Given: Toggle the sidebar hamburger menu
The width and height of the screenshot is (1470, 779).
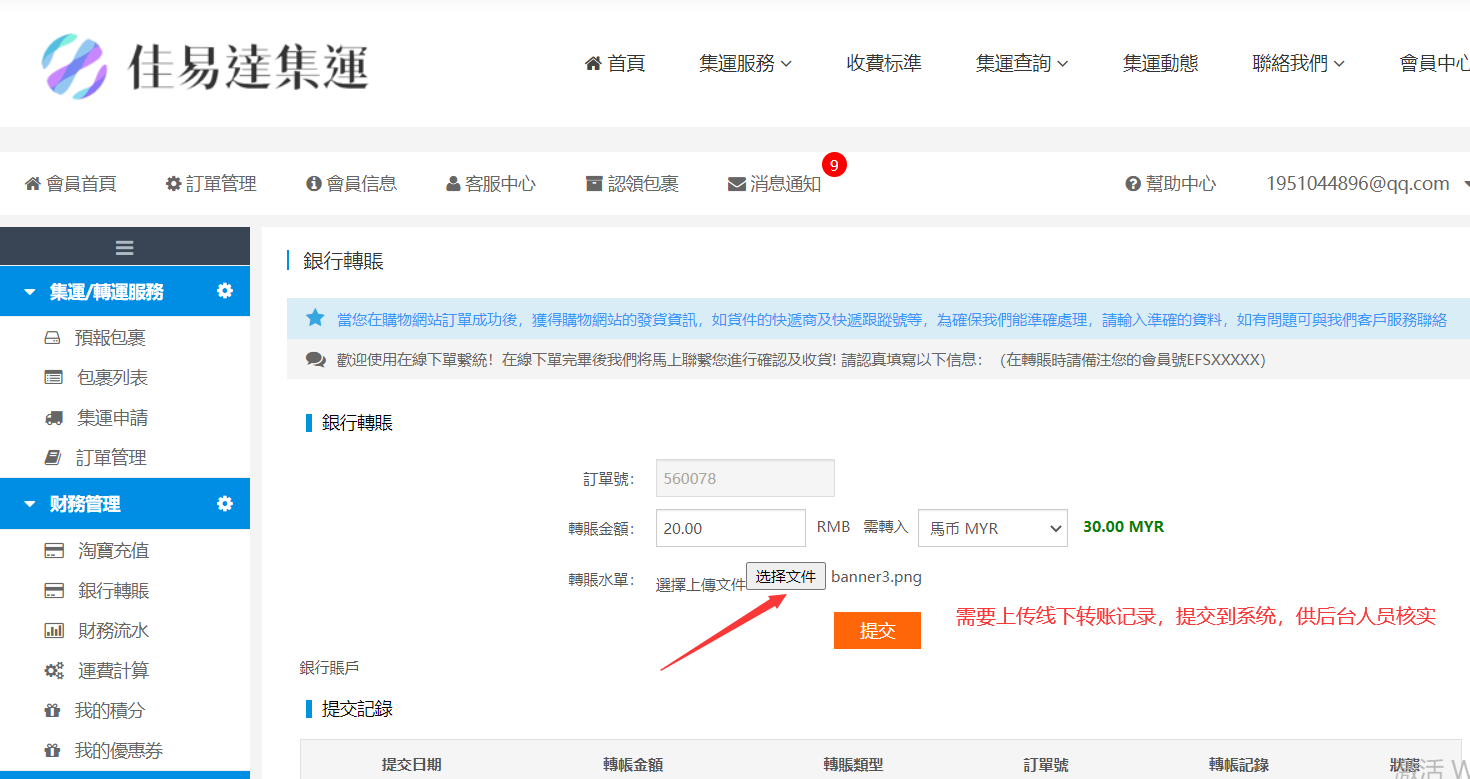Looking at the screenshot, I should coord(125,248).
